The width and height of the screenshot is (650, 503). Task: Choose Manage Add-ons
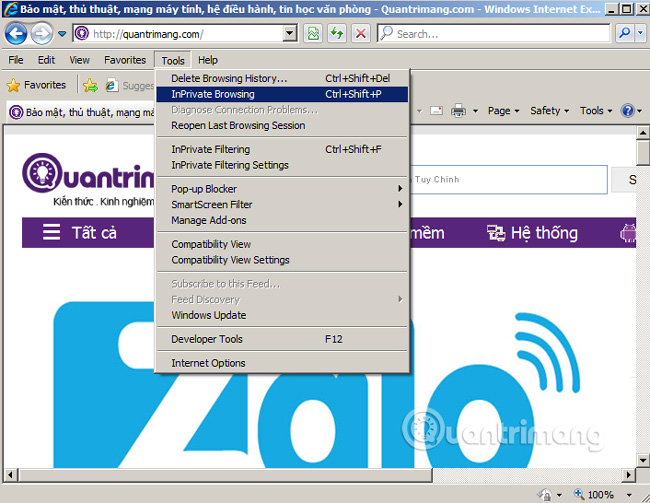coord(282,221)
